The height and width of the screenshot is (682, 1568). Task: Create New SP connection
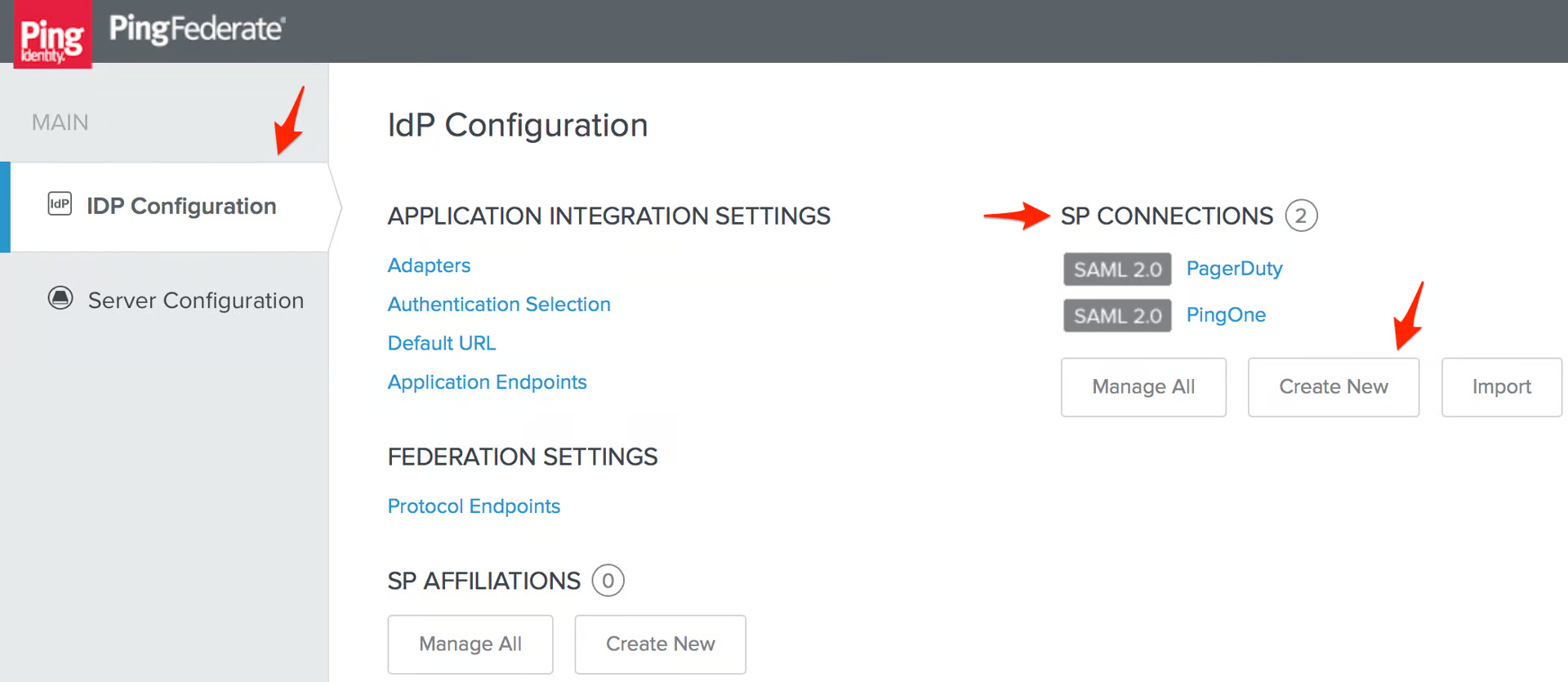1333,387
